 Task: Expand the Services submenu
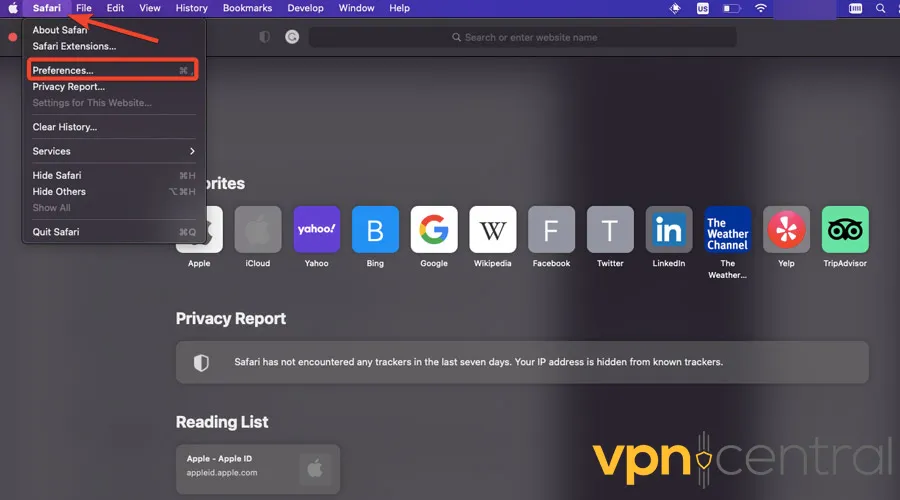click(x=112, y=151)
